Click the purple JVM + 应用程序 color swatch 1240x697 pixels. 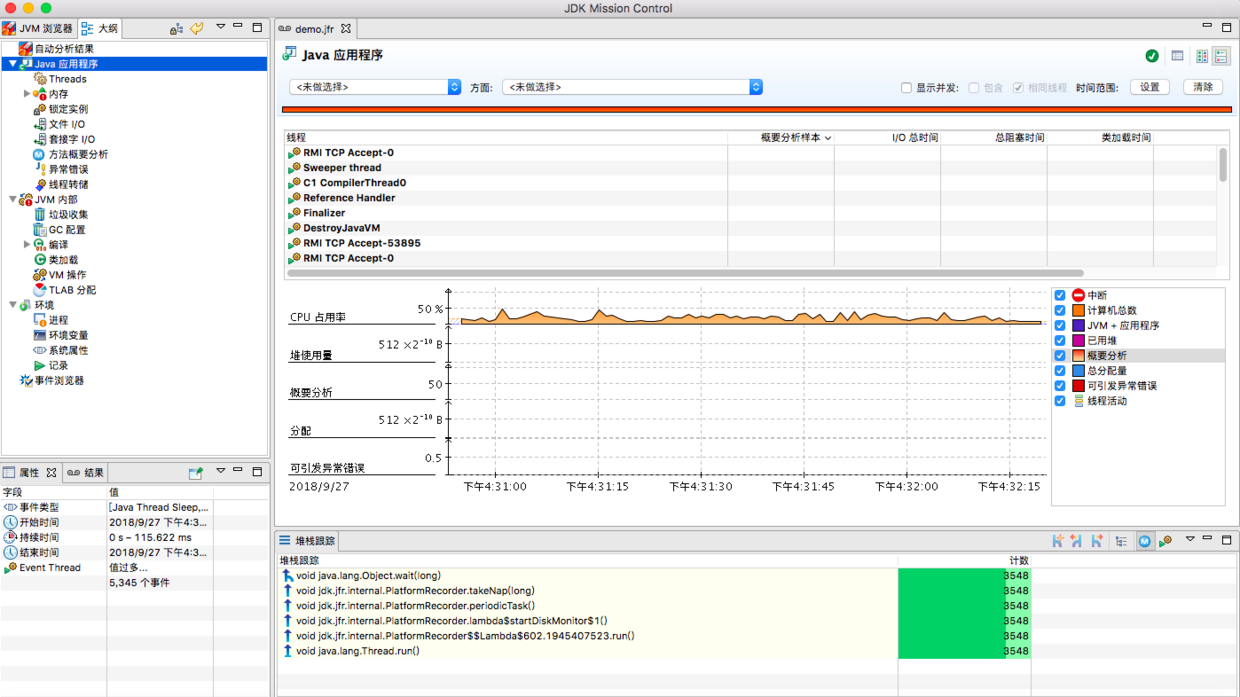tap(1078, 325)
